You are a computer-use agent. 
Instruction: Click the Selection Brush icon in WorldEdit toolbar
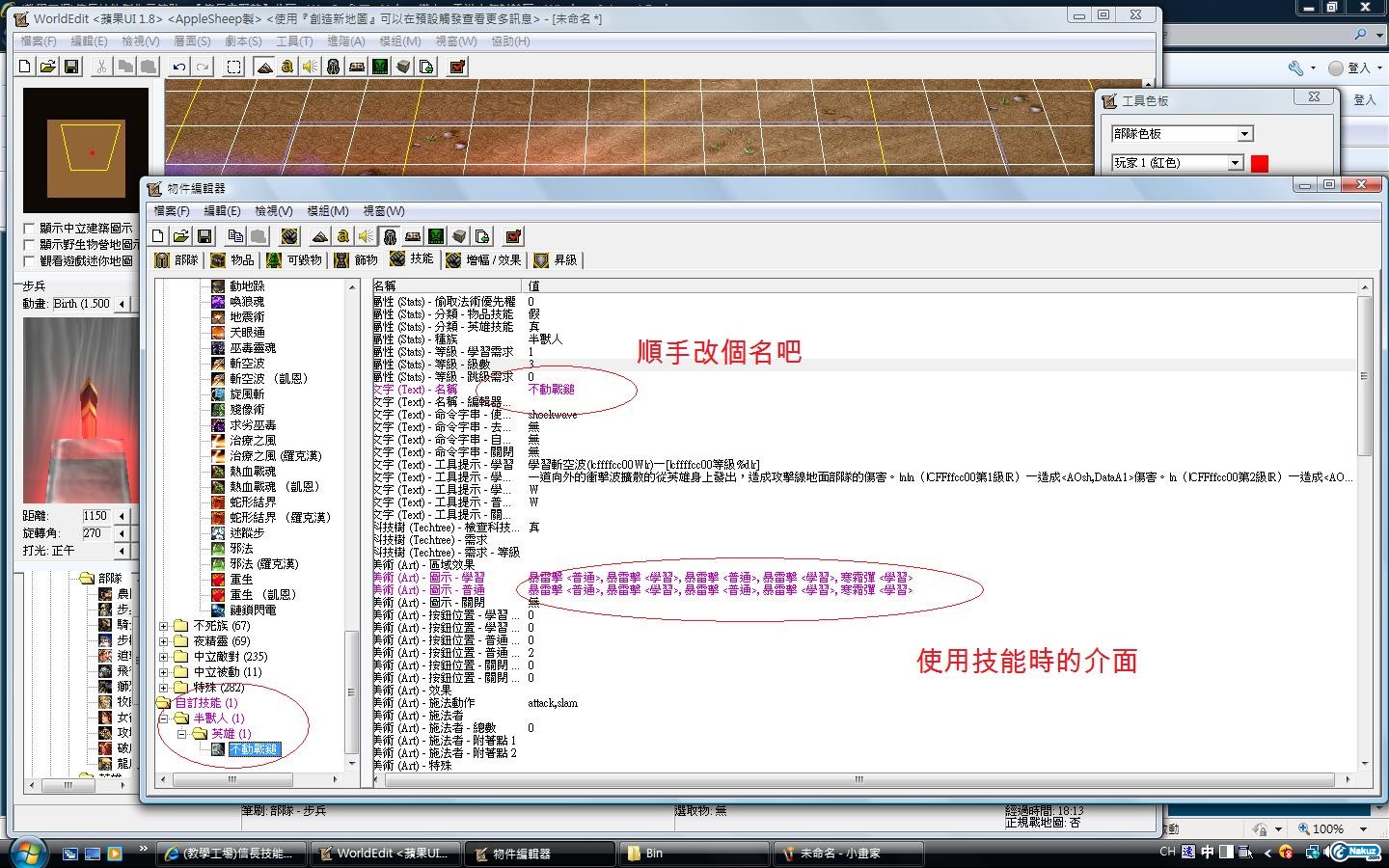point(233,67)
